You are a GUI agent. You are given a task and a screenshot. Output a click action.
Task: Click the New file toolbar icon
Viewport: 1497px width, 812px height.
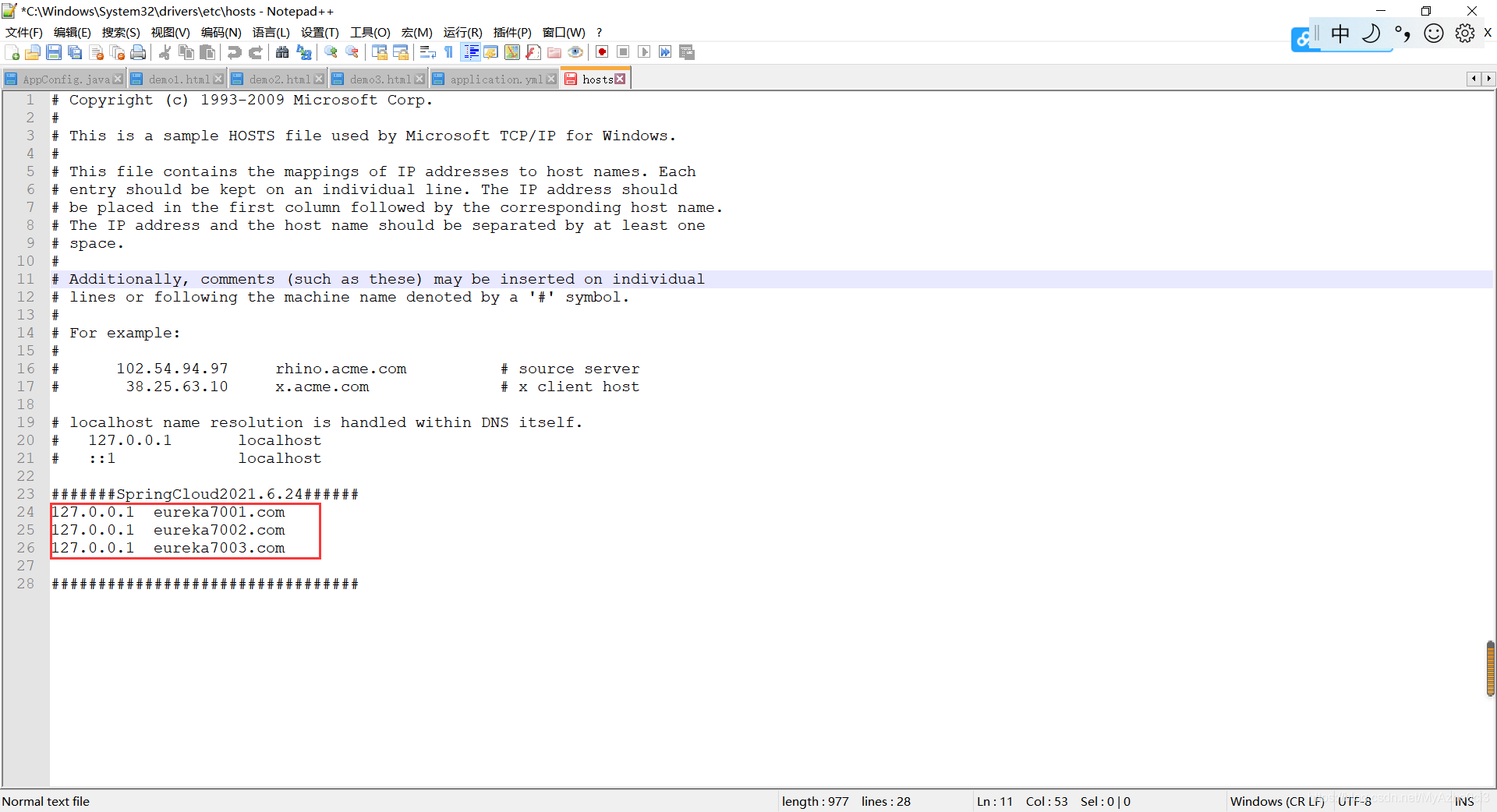coord(12,52)
